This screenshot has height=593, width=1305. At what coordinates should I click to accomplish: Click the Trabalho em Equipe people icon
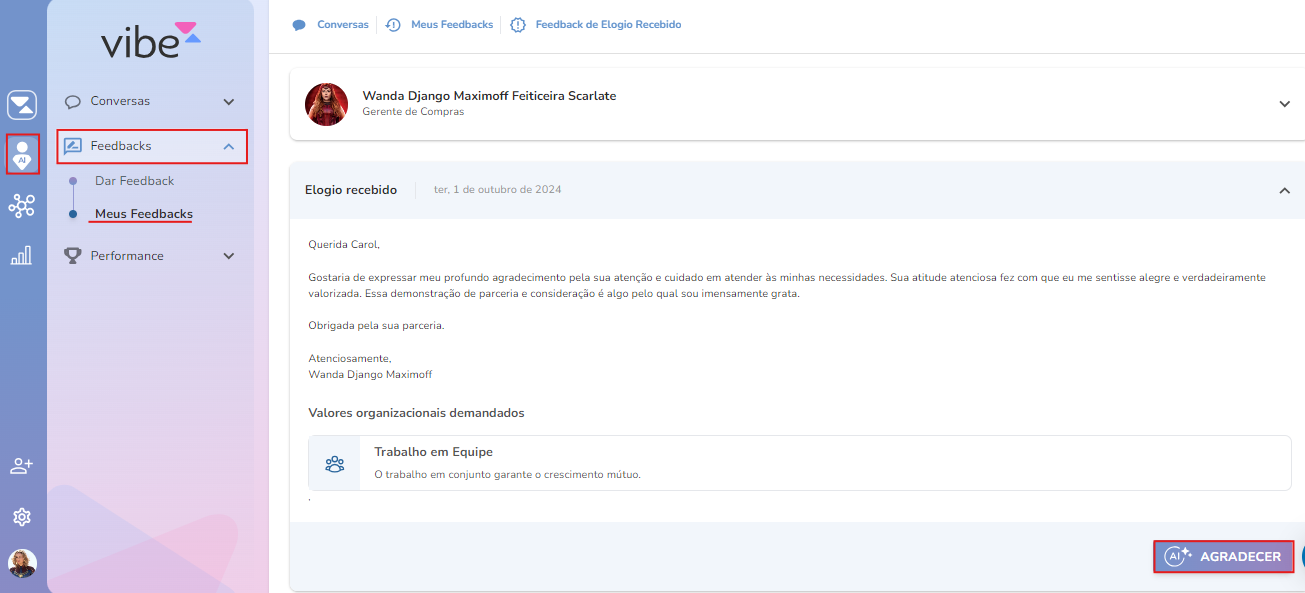tap(335, 464)
